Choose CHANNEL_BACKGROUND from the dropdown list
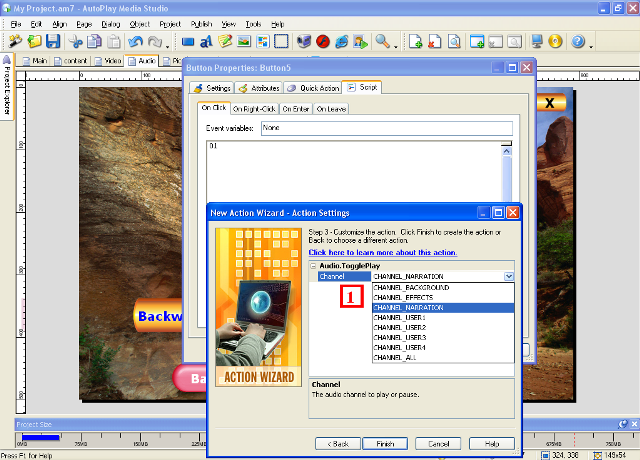The image size is (640, 460). click(x=411, y=288)
